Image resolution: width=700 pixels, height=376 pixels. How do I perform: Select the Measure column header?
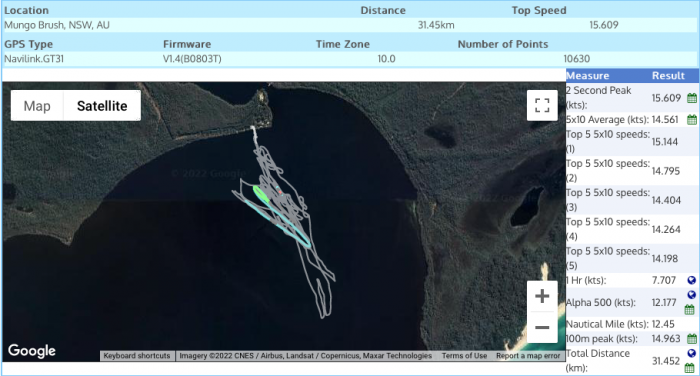click(588, 75)
